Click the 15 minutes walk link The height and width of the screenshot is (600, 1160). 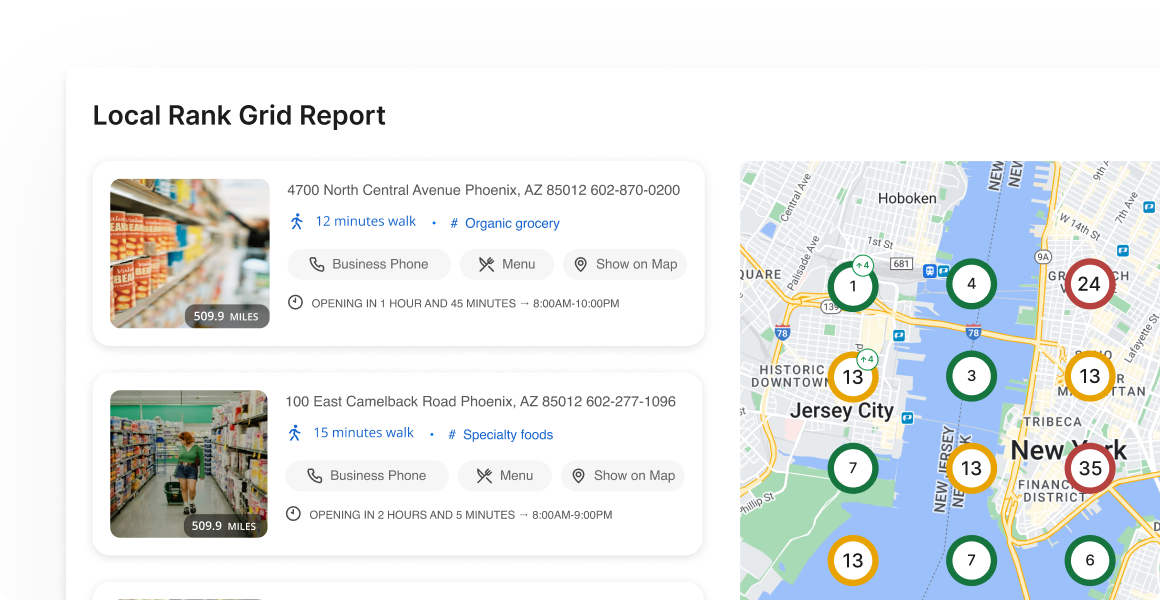click(363, 433)
